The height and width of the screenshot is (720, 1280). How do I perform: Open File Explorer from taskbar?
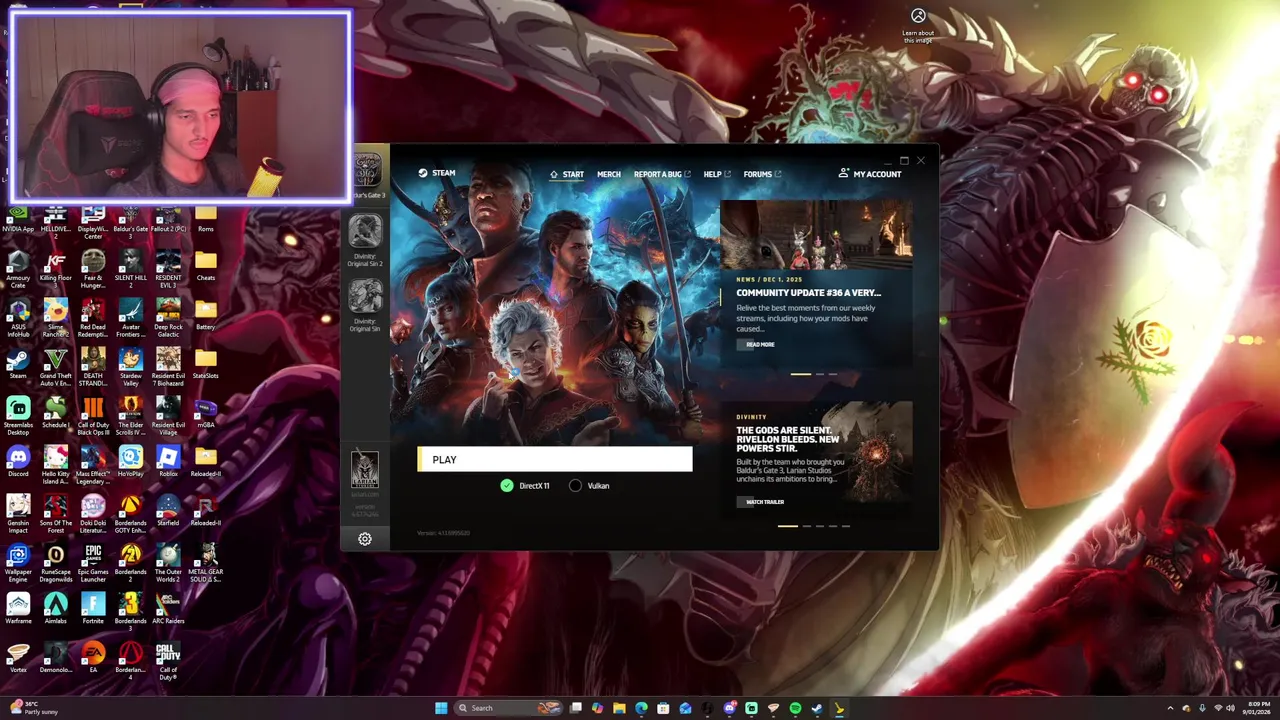pyautogui.click(x=619, y=708)
